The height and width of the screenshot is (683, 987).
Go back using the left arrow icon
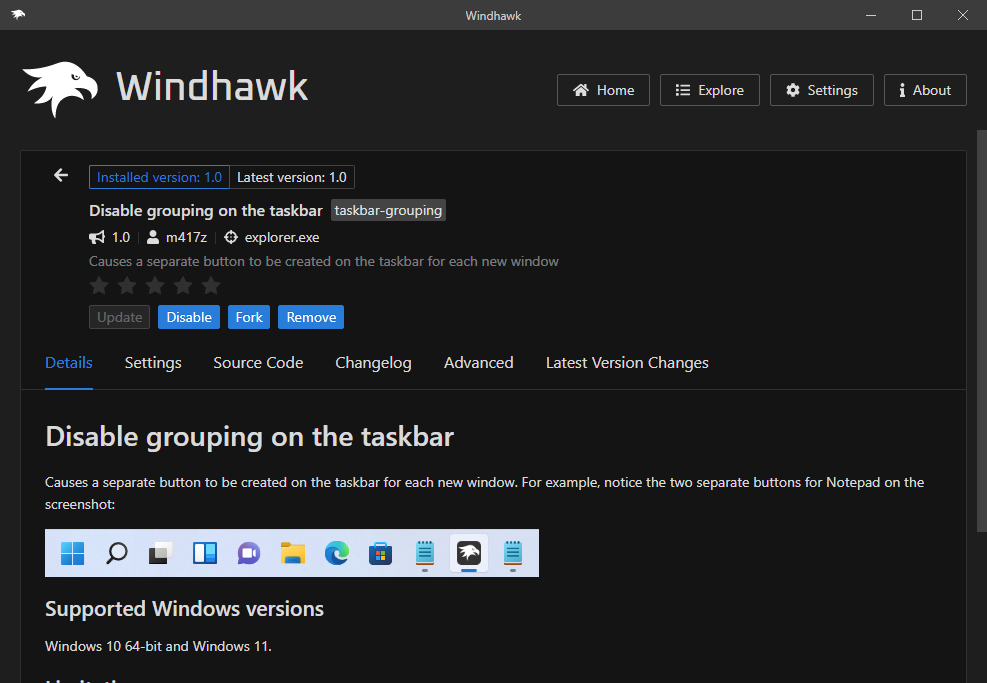point(60,175)
